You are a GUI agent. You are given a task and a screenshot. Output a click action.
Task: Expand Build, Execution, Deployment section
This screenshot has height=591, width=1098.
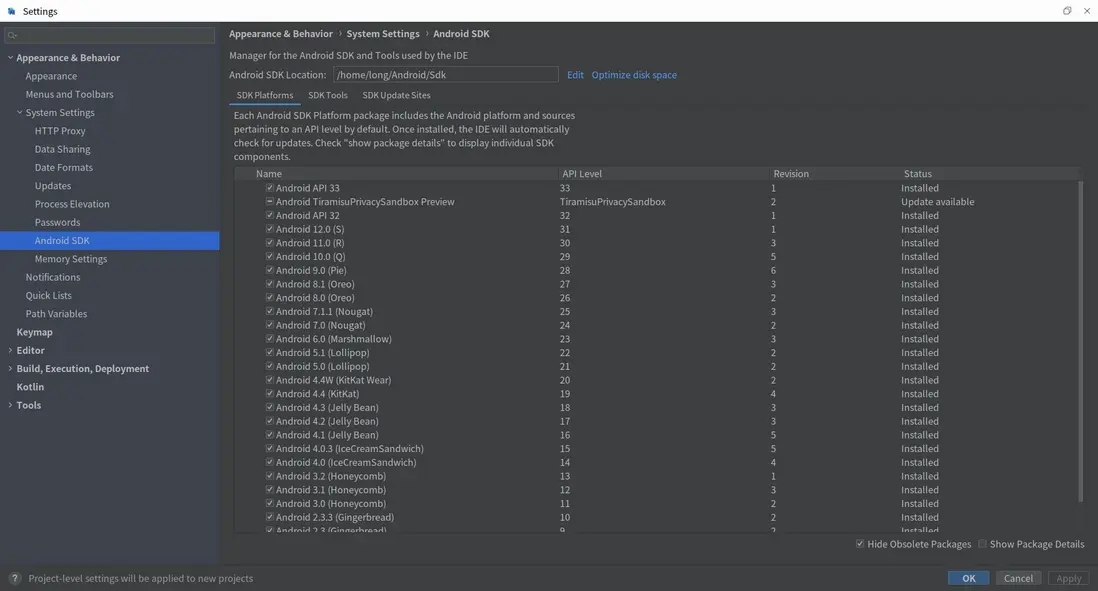coord(10,369)
